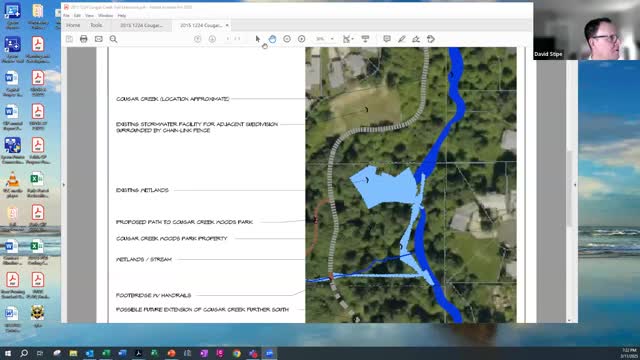
Task: Activate the Hand pan tool
Action: tap(272, 39)
